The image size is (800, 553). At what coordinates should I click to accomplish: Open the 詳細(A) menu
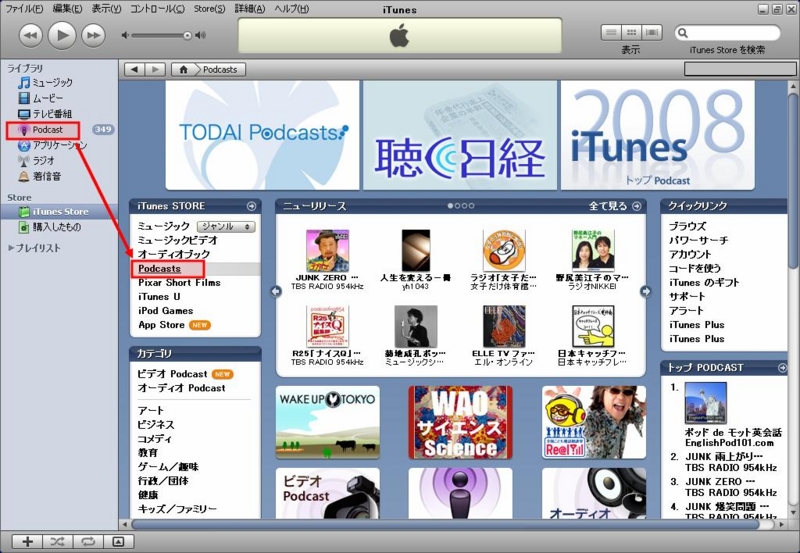pyautogui.click(x=250, y=9)
